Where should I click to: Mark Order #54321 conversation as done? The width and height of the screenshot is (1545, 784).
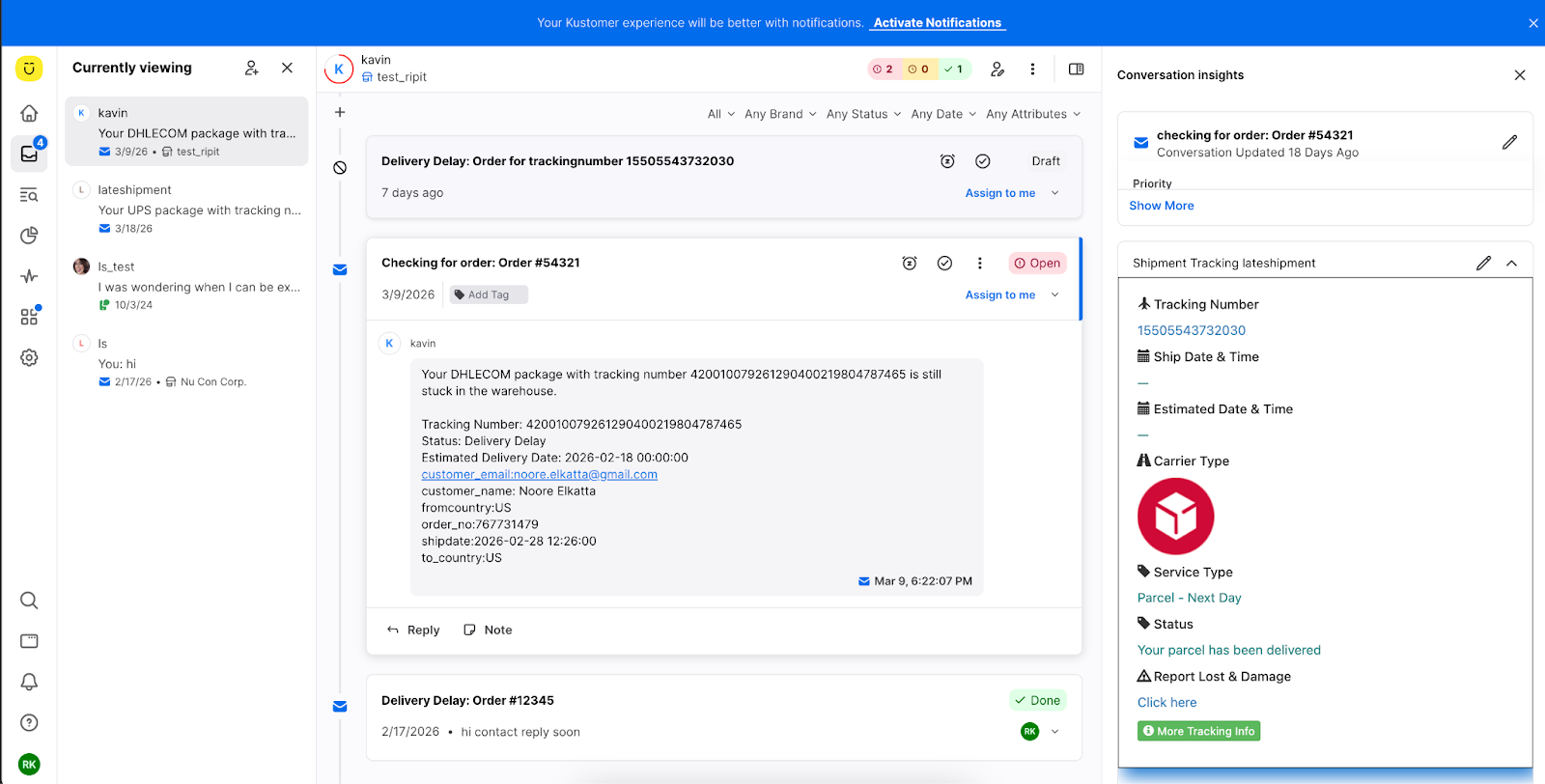pos(944,263)
